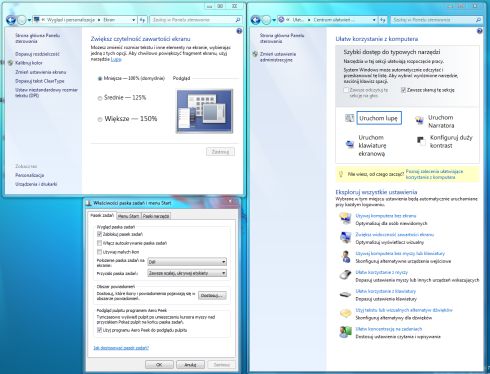Screen dimensions: 490x374
Task: Open Przyciski paska zadań dropdown
Action: (187, 273)
